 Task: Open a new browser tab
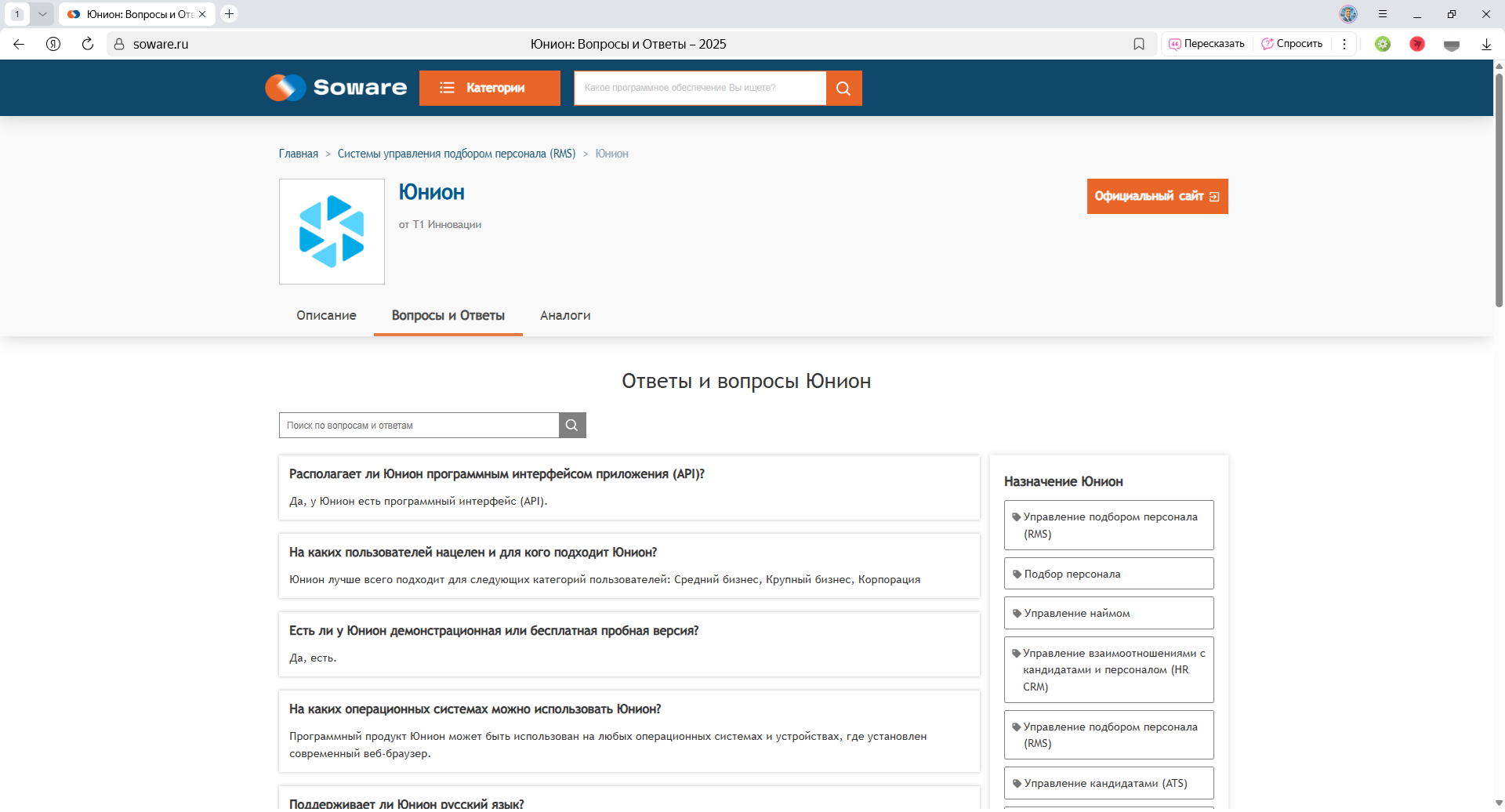pos(229,14)
